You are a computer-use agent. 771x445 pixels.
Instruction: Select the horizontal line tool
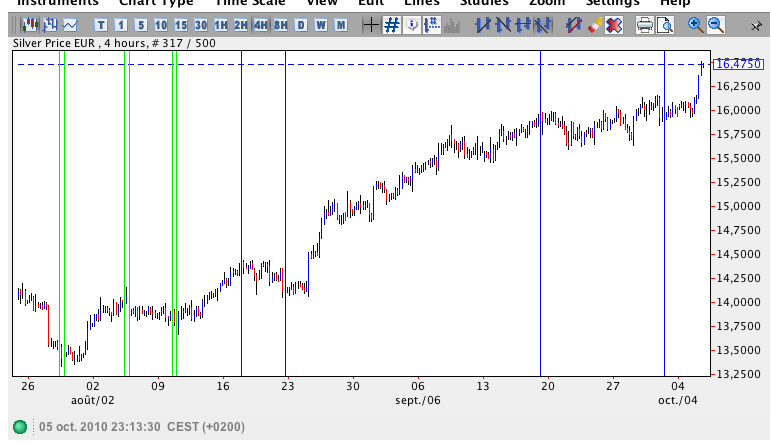click(x=523, y=25)
